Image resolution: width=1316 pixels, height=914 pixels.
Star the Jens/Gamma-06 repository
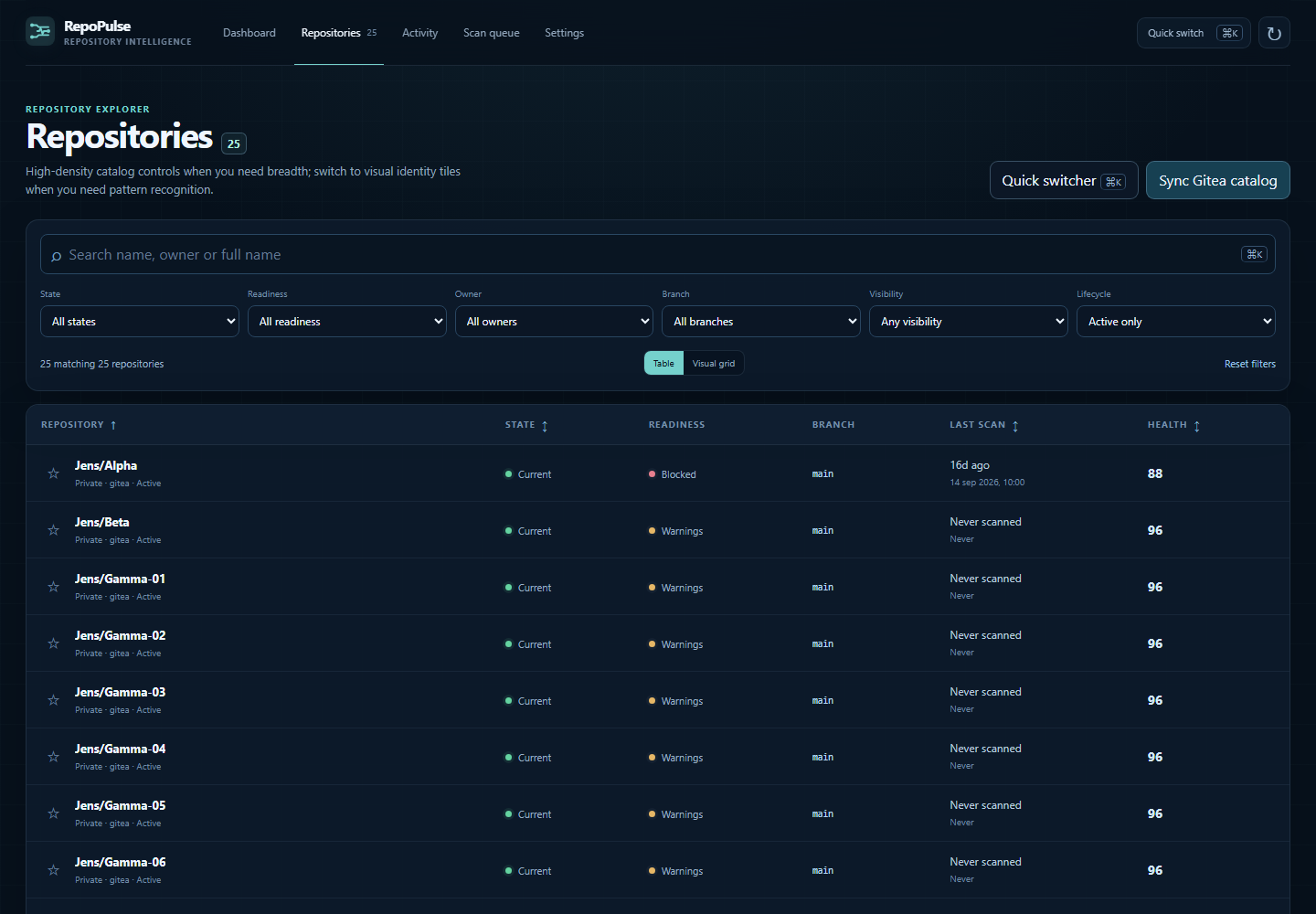click(54, 870)
